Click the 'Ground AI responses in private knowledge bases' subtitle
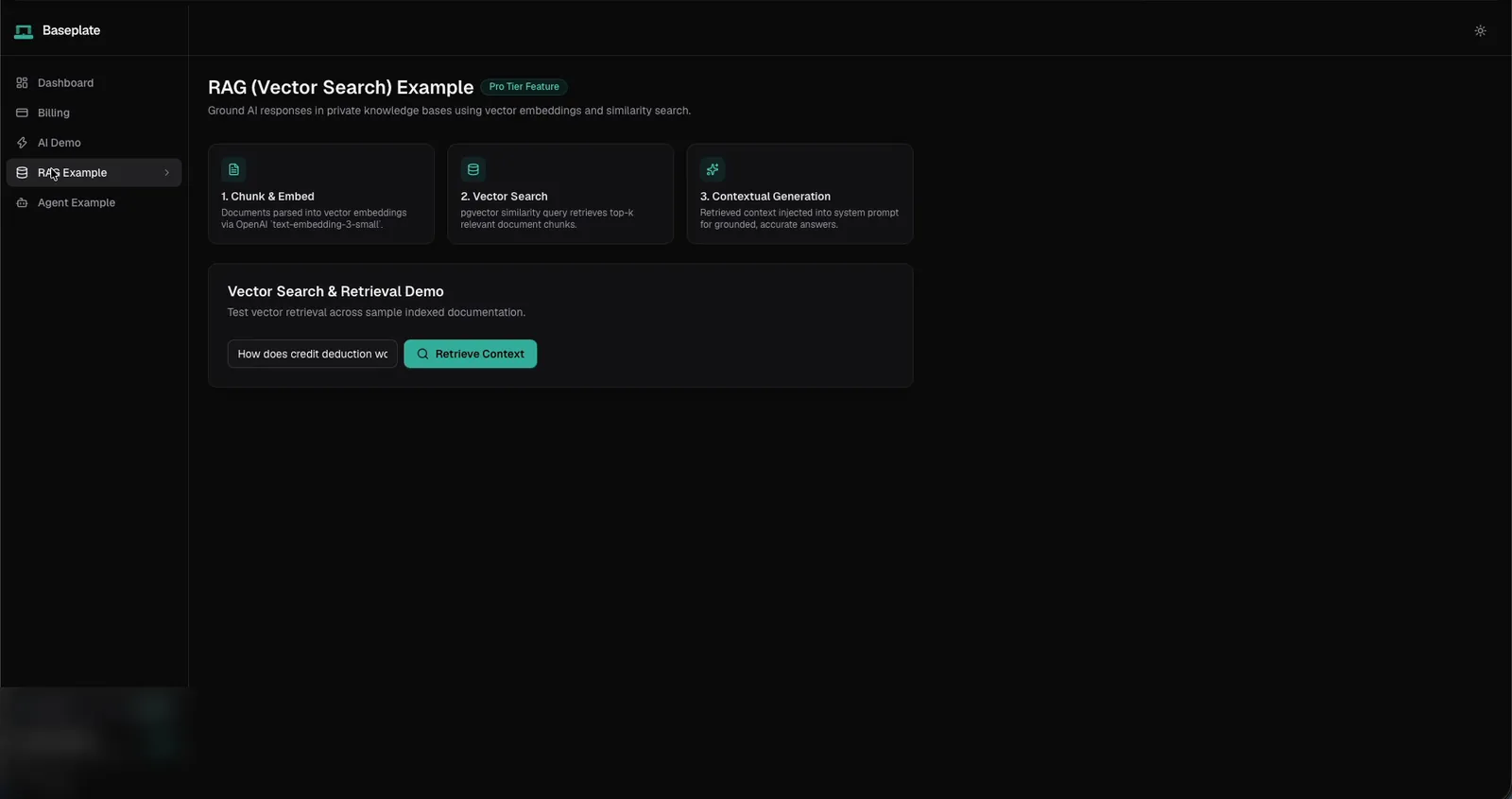1512x799 pixels. (x=449, y=112)
